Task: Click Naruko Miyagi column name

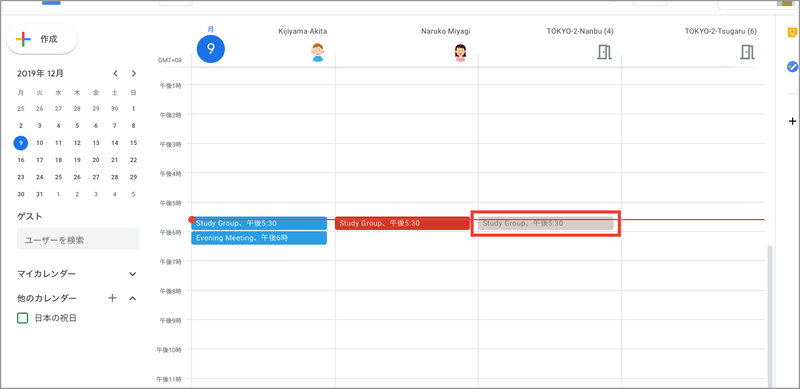Action: (x=446, y=31)
